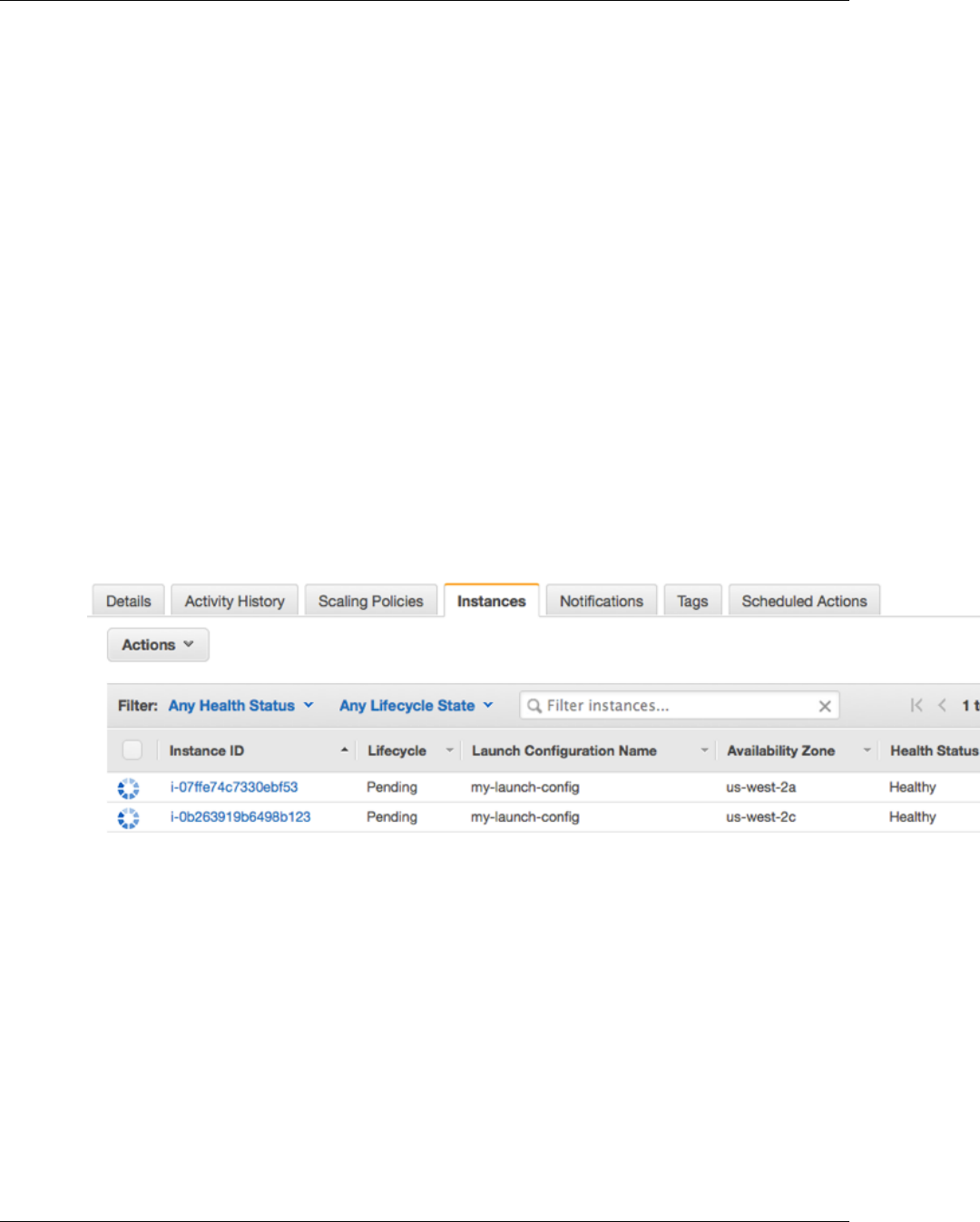Open Availability Zone column sort arrow

click(867, 750)
